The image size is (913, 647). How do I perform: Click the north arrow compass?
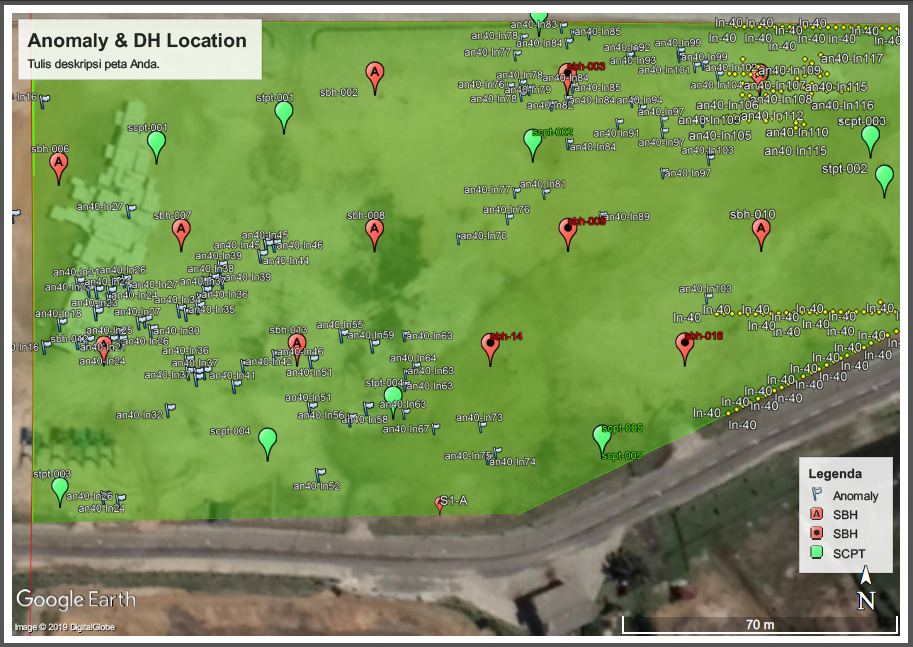coord(866,588)
